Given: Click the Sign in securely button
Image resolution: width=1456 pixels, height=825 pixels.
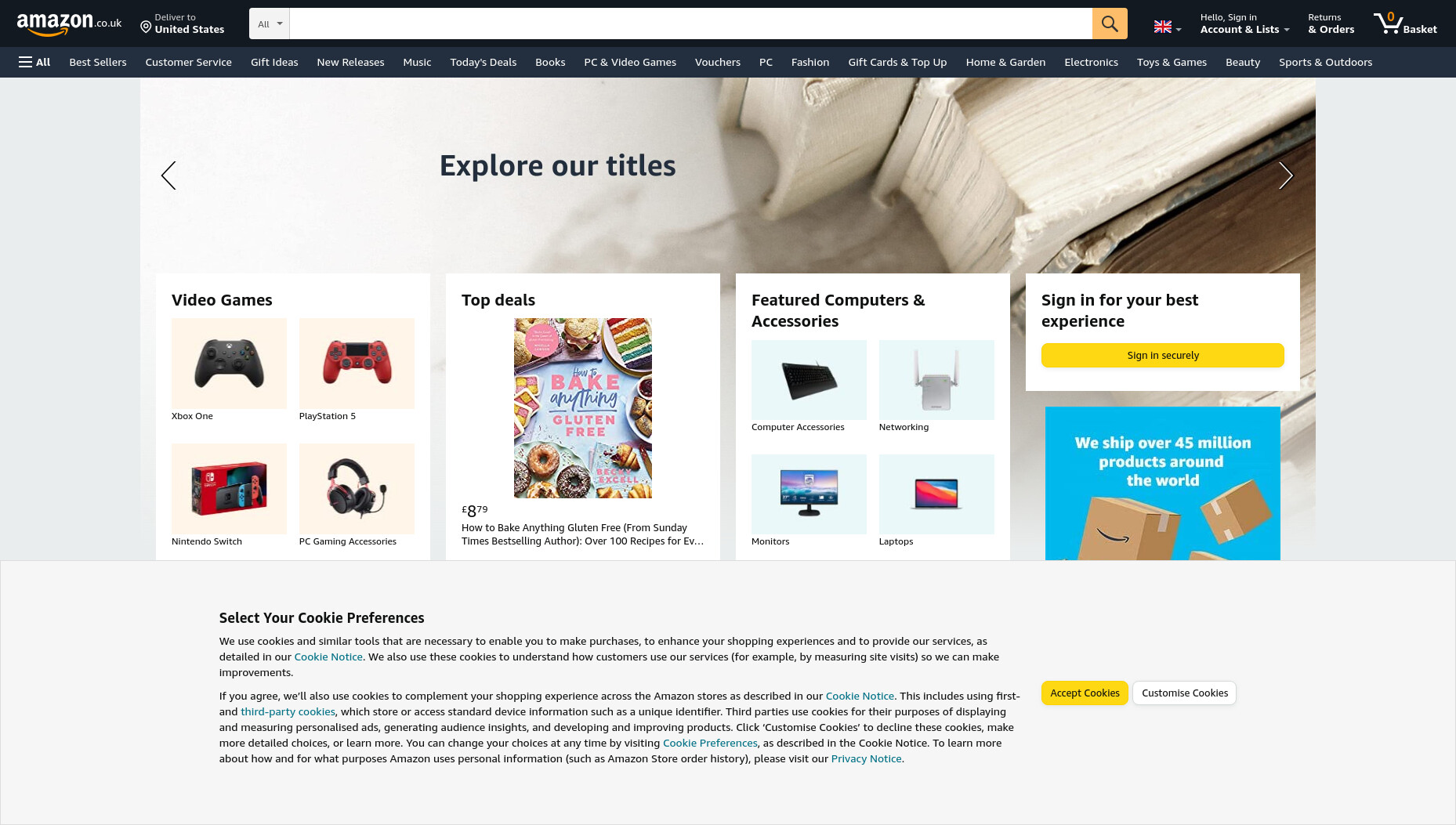Looking at the screenshot, I should click(x=1163, y=355).
